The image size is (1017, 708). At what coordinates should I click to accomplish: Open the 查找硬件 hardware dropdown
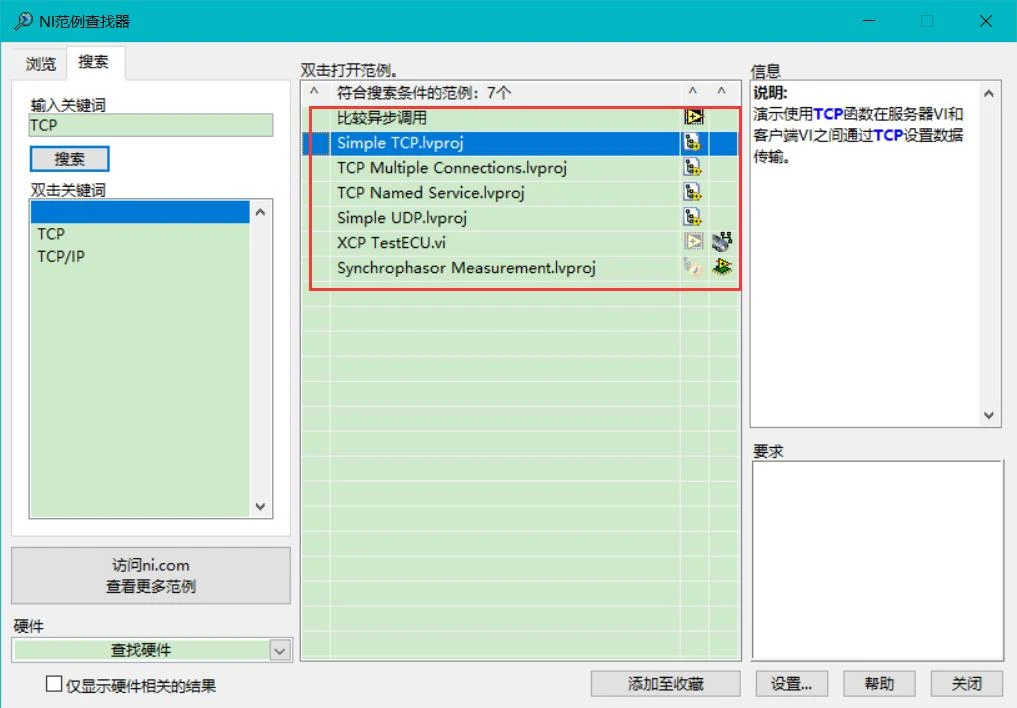click(280, 650)
